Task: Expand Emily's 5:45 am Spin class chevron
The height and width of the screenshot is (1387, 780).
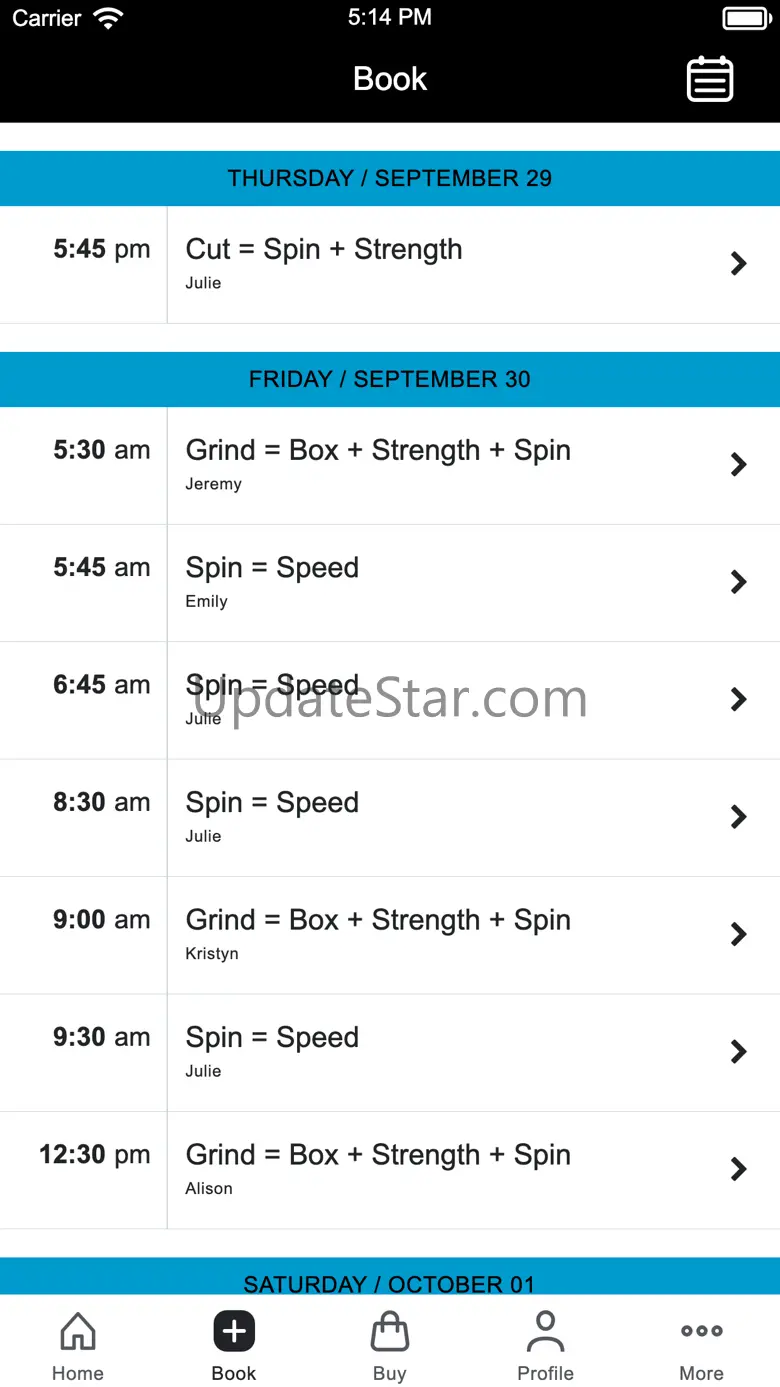Action: pyautogui.click(x=738, y=582)
